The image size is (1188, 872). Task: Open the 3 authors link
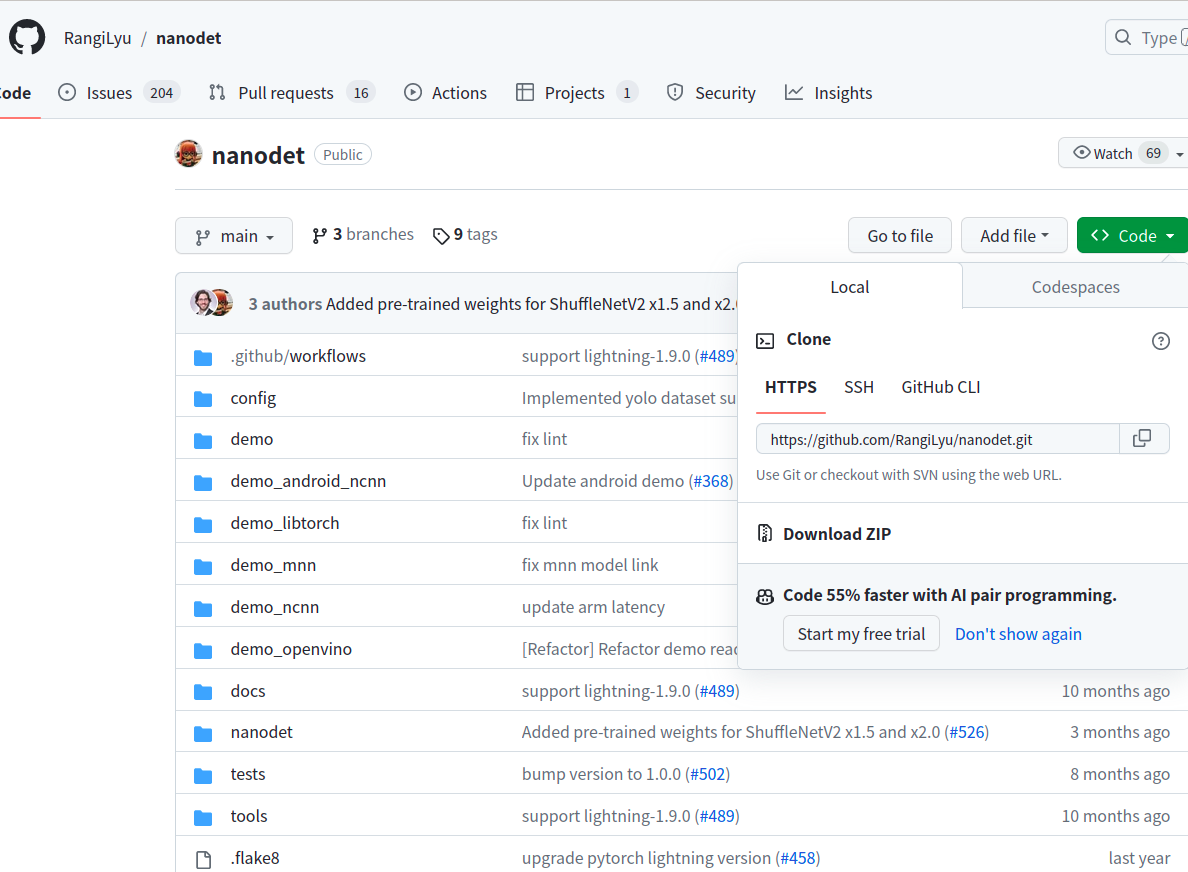(x=285, y=304)
